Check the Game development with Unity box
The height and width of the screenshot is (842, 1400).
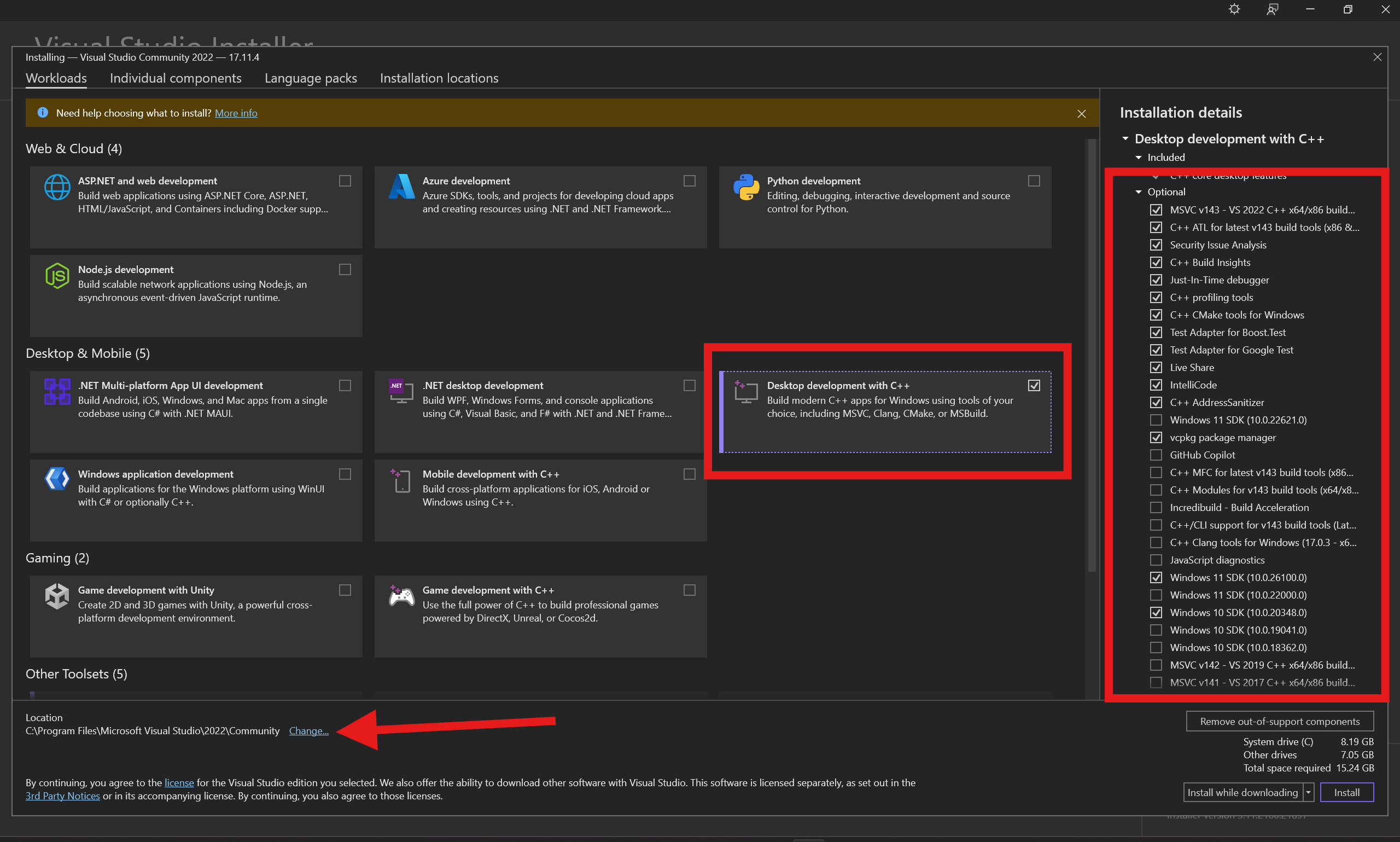click(x=345, y=590)
